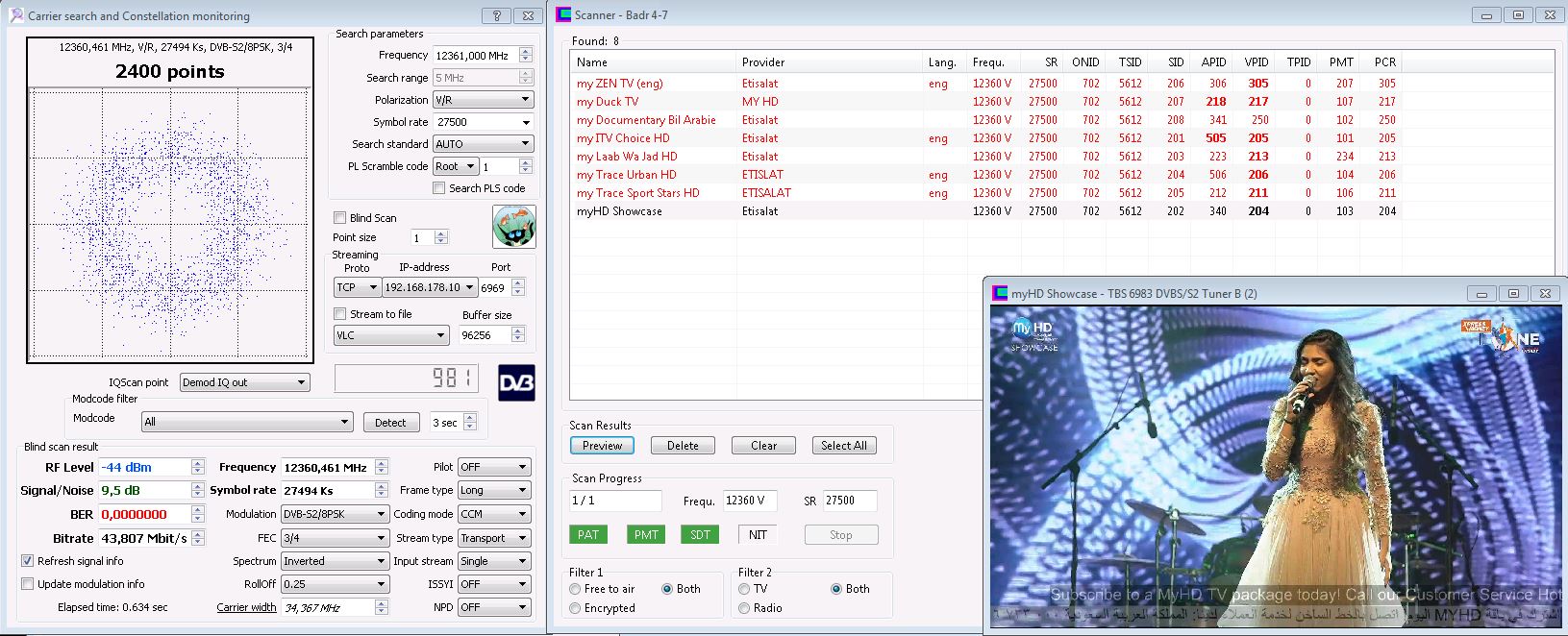Image resolution: width=1568 pixels, height=636 pixels.
Task: Select my Documentary Bil Arabie row
Action: pos(984,120)
